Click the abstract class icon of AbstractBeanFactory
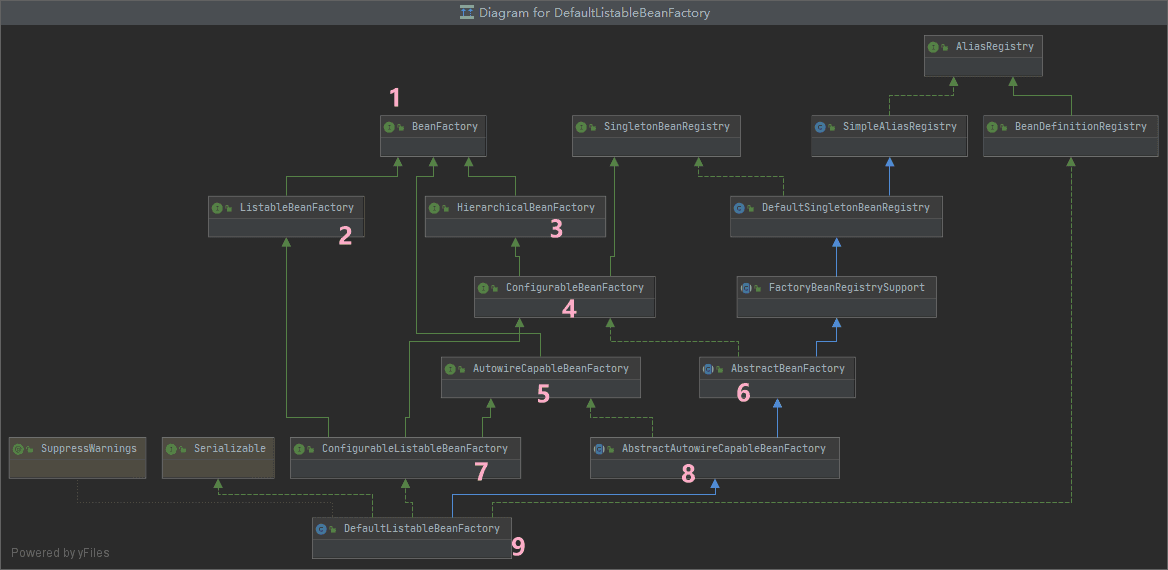The height and width of the screenshot is (570, 1168). point(708,368)
